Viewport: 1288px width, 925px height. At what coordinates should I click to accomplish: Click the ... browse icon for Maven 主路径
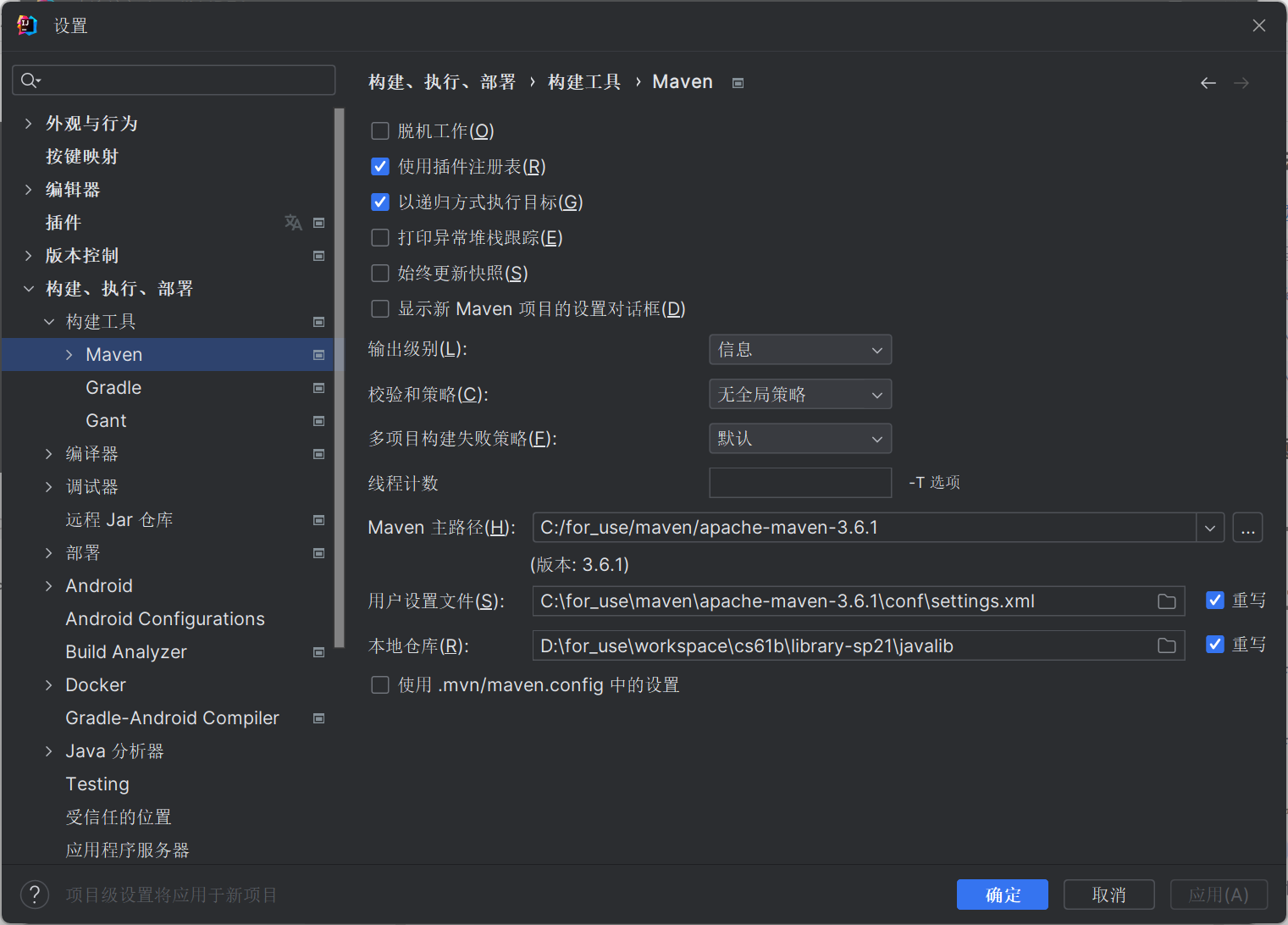coord(1247,527)
